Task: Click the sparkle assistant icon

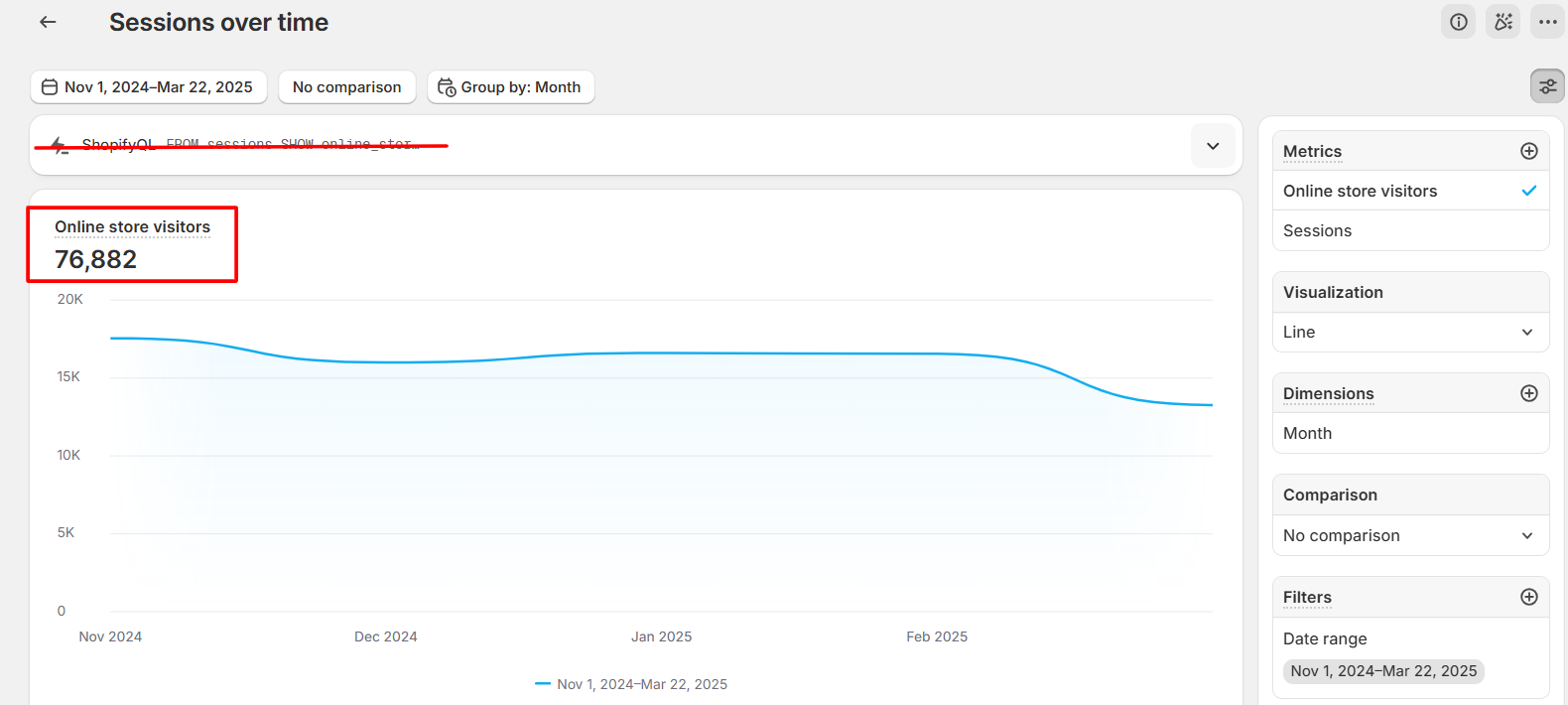Action: click(1503, 22)
